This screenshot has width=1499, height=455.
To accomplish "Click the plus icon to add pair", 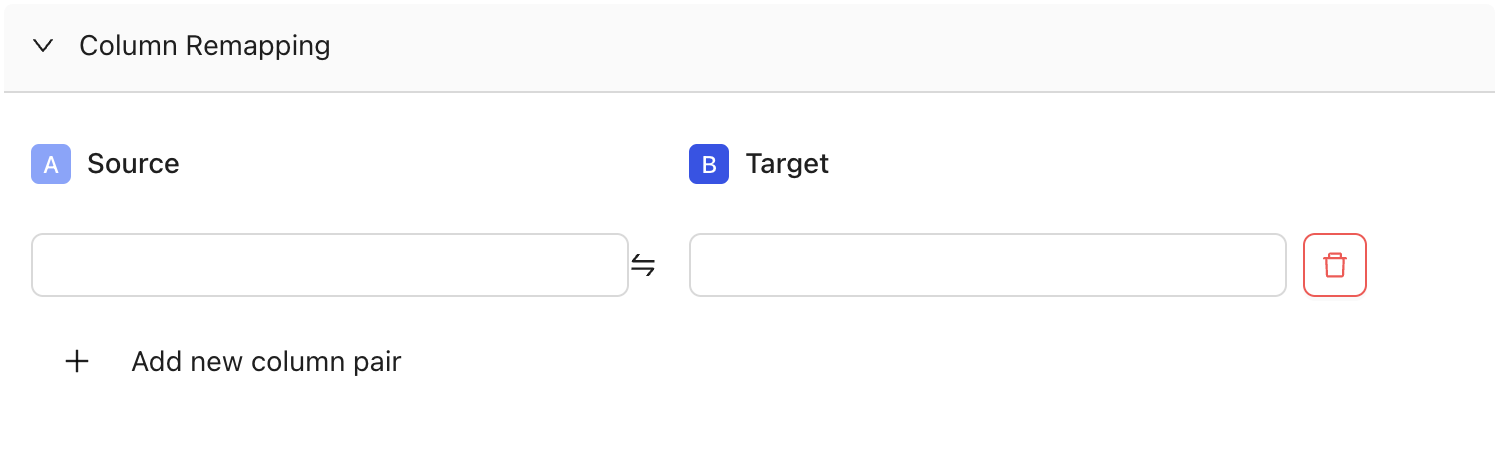I will 77,362.
